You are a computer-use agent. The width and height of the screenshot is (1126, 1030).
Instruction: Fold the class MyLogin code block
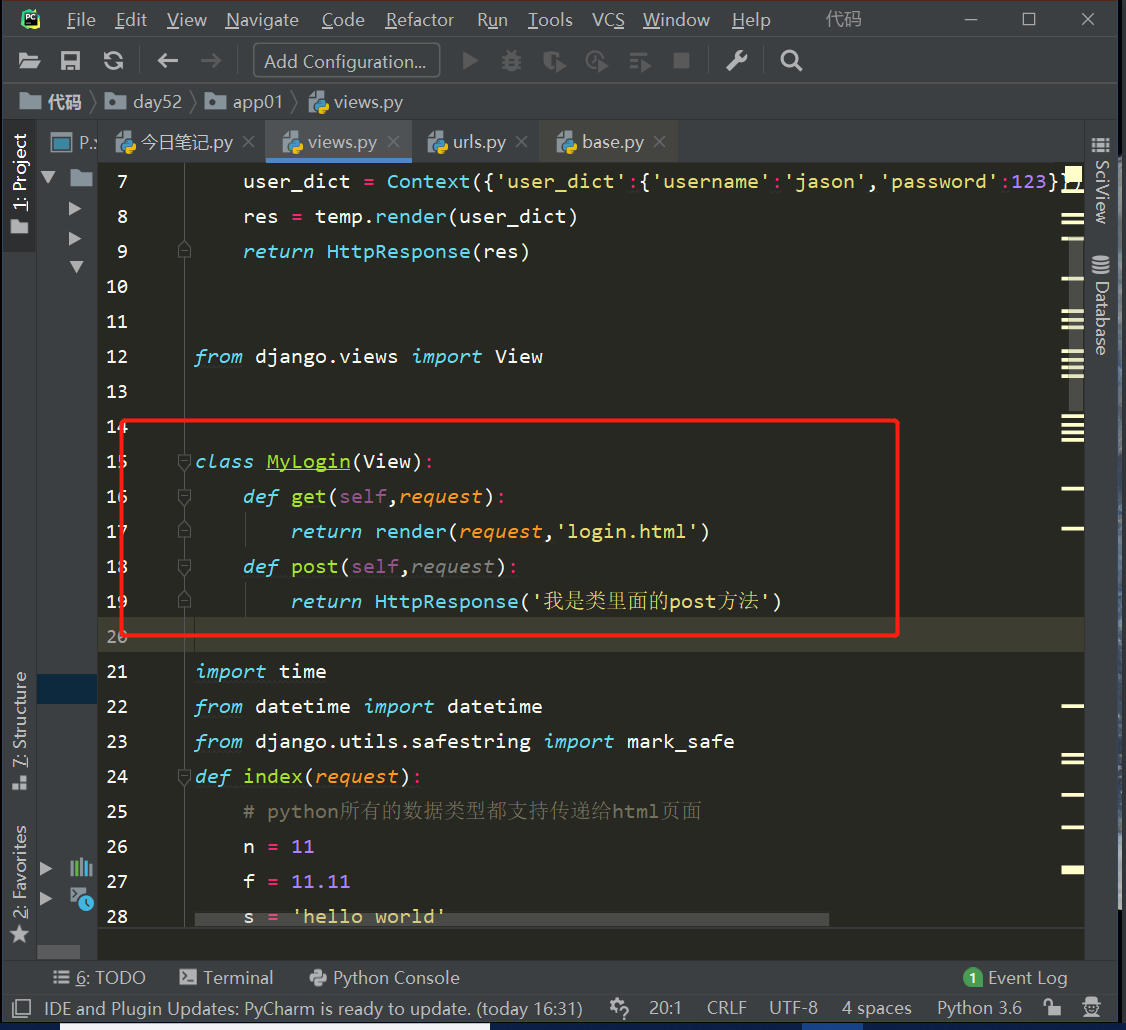185,462
